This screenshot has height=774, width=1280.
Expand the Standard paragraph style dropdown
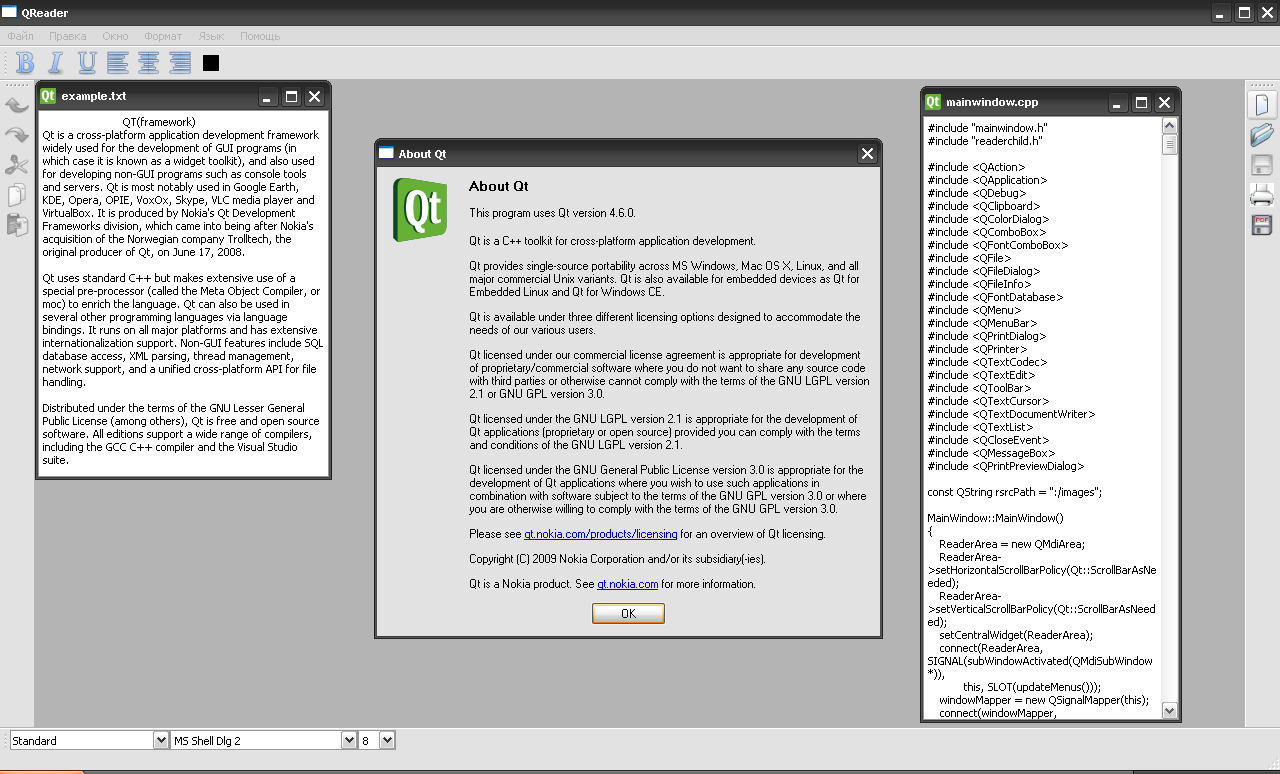(161, 740)
